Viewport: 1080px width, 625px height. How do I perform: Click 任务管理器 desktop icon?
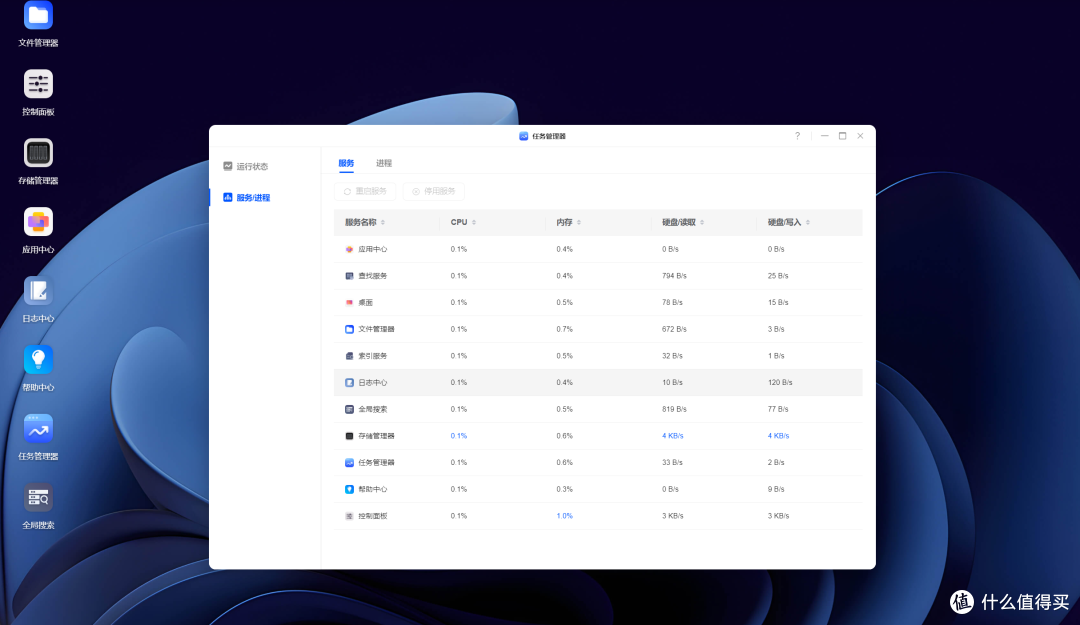pos(38,429)
